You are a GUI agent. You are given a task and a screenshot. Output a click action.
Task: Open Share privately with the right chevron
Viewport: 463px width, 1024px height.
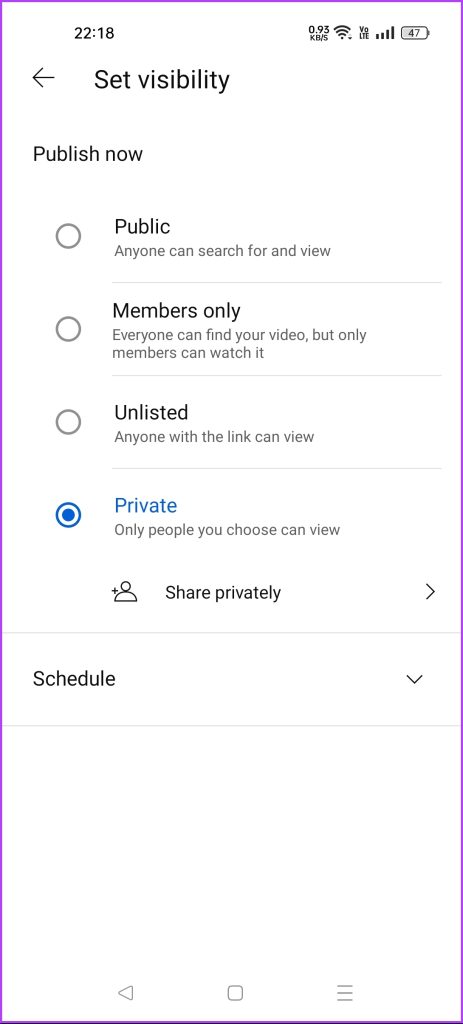430,592
